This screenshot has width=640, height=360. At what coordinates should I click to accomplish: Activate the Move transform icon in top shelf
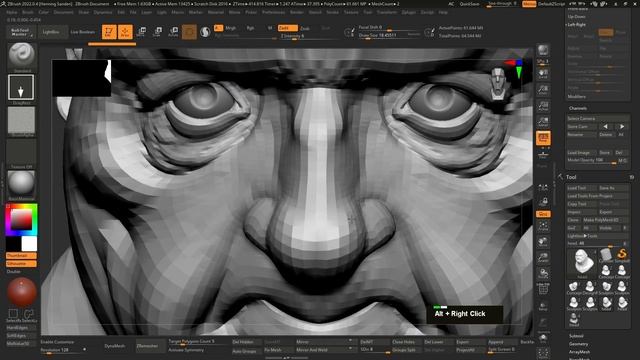(141, 32)
